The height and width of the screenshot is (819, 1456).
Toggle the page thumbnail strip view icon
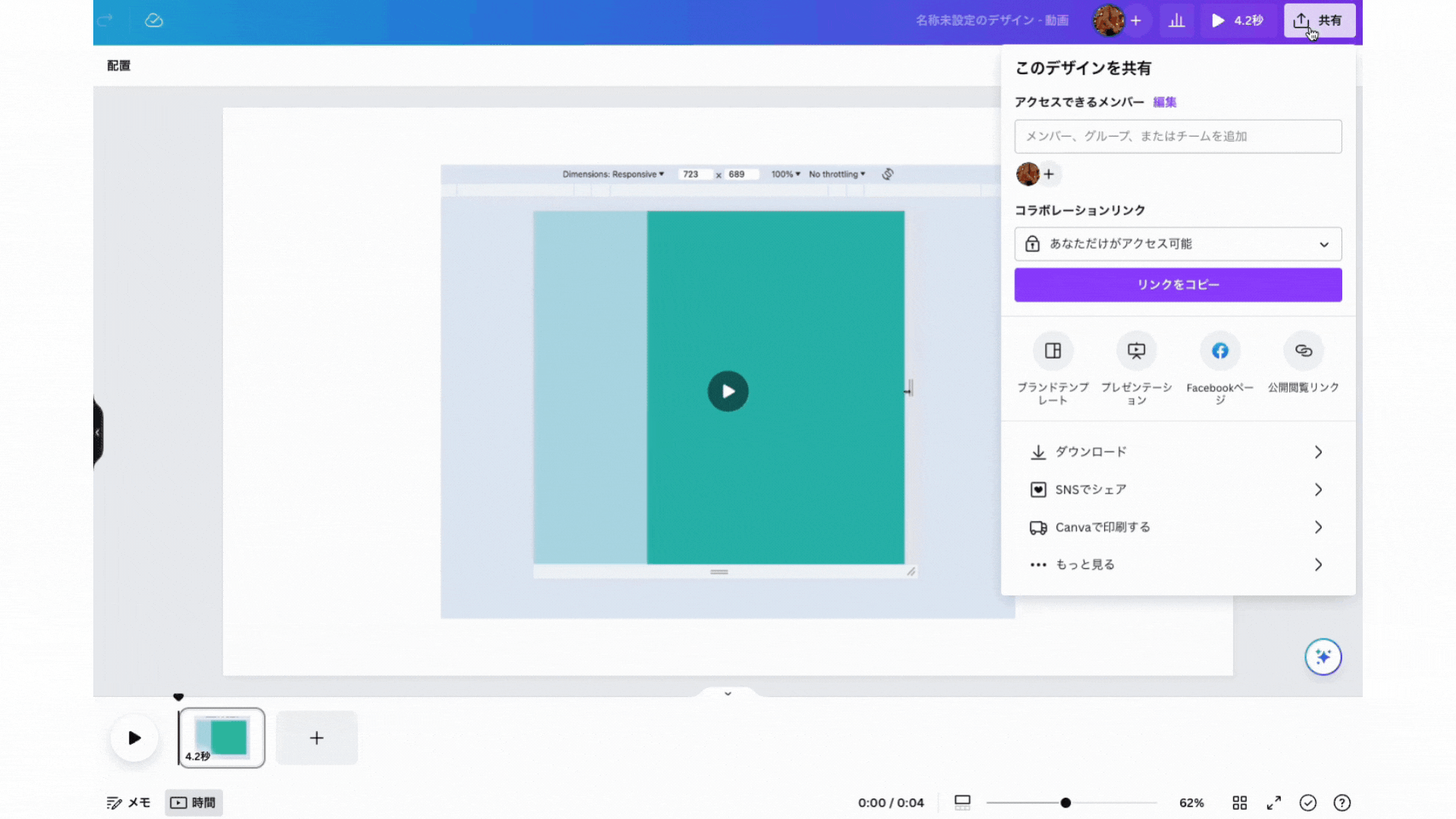[962, 802]
